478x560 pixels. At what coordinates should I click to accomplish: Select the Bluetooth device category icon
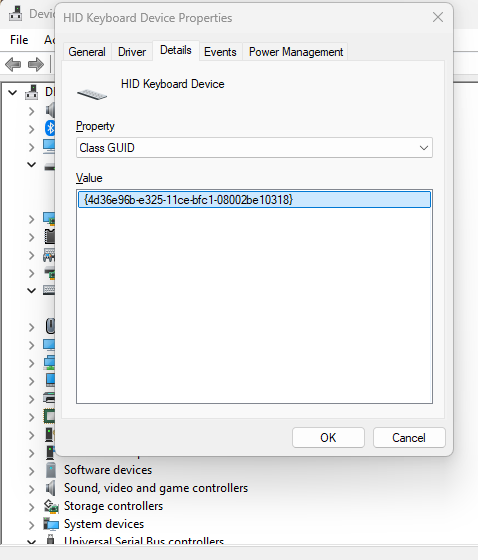pos(50,128)
